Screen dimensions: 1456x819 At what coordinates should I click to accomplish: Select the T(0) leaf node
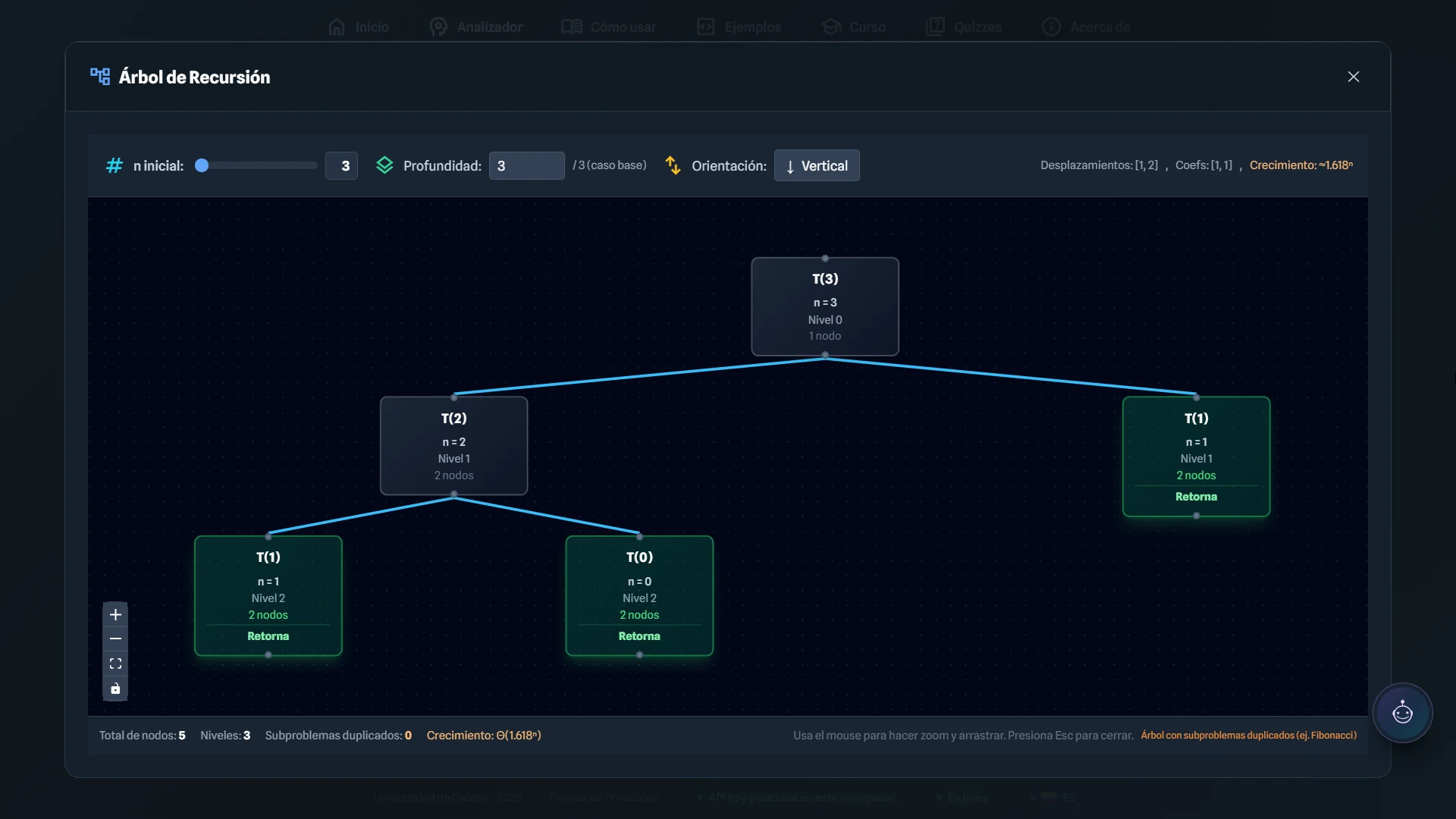(639, 596)
